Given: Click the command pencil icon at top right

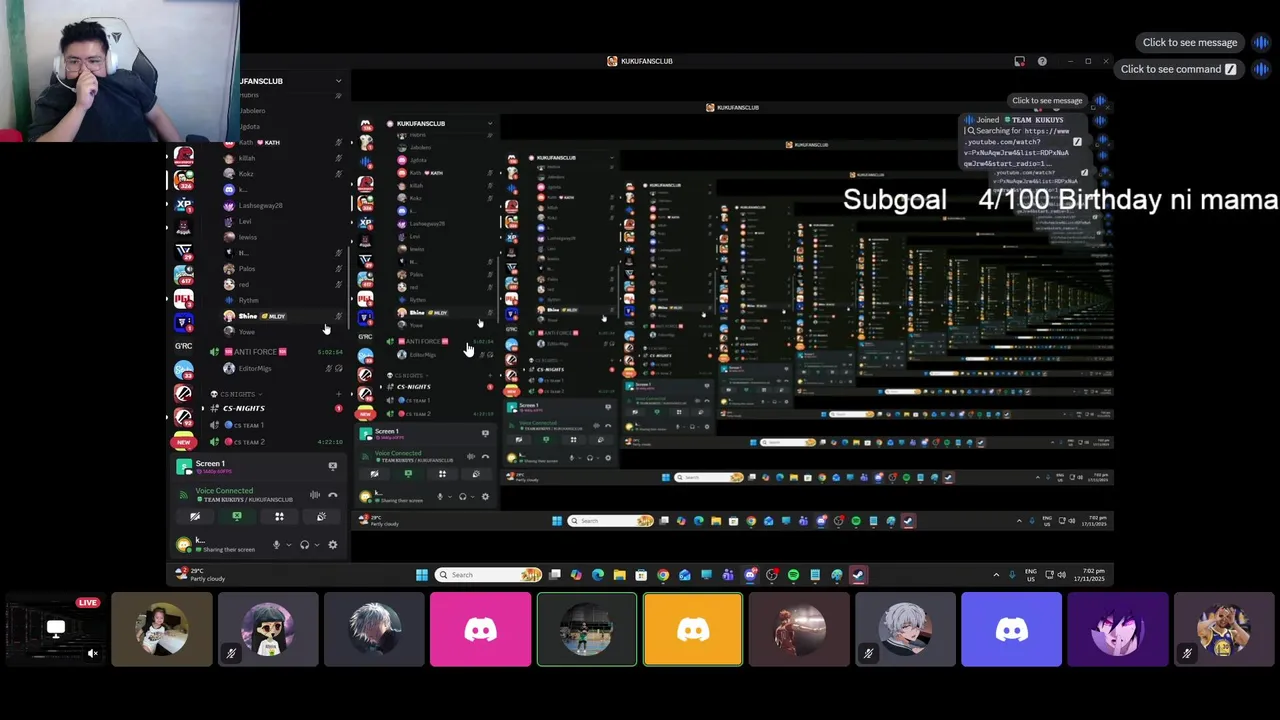Looking at the screenshot, I should pyautogui.click(x=1231, y=69).
